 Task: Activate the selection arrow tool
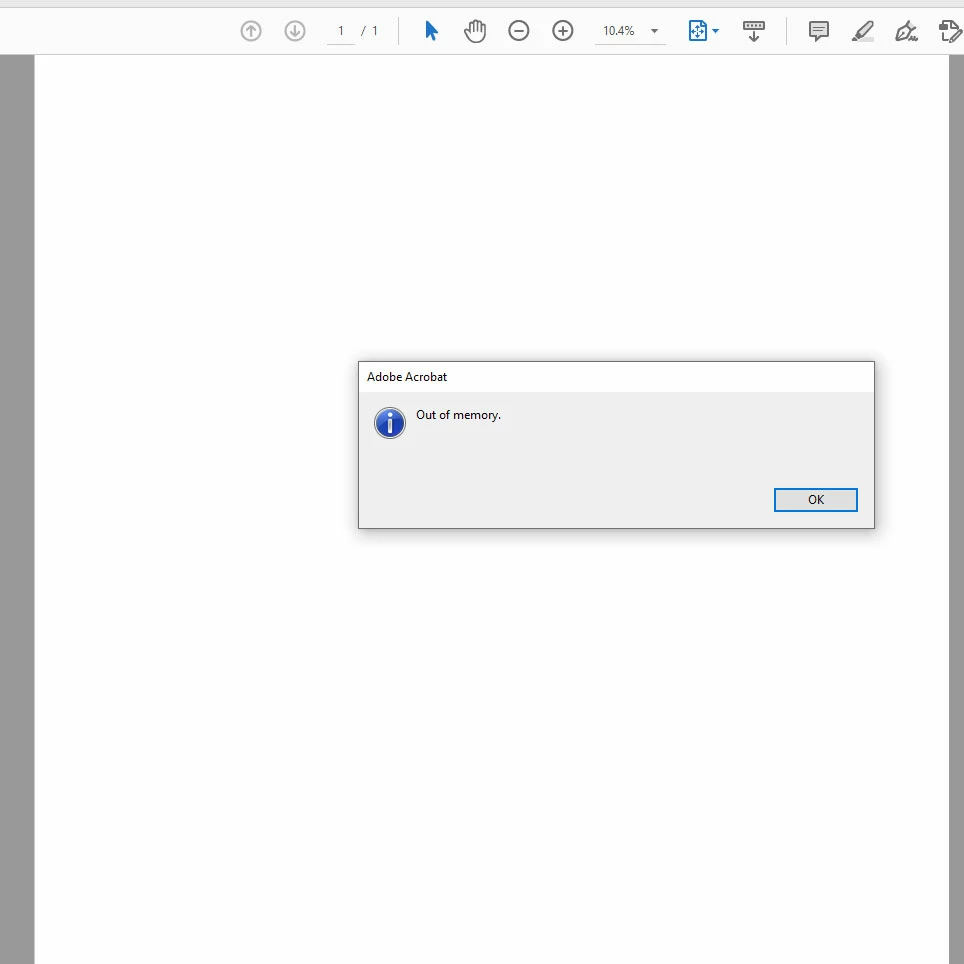coord(432,31)
